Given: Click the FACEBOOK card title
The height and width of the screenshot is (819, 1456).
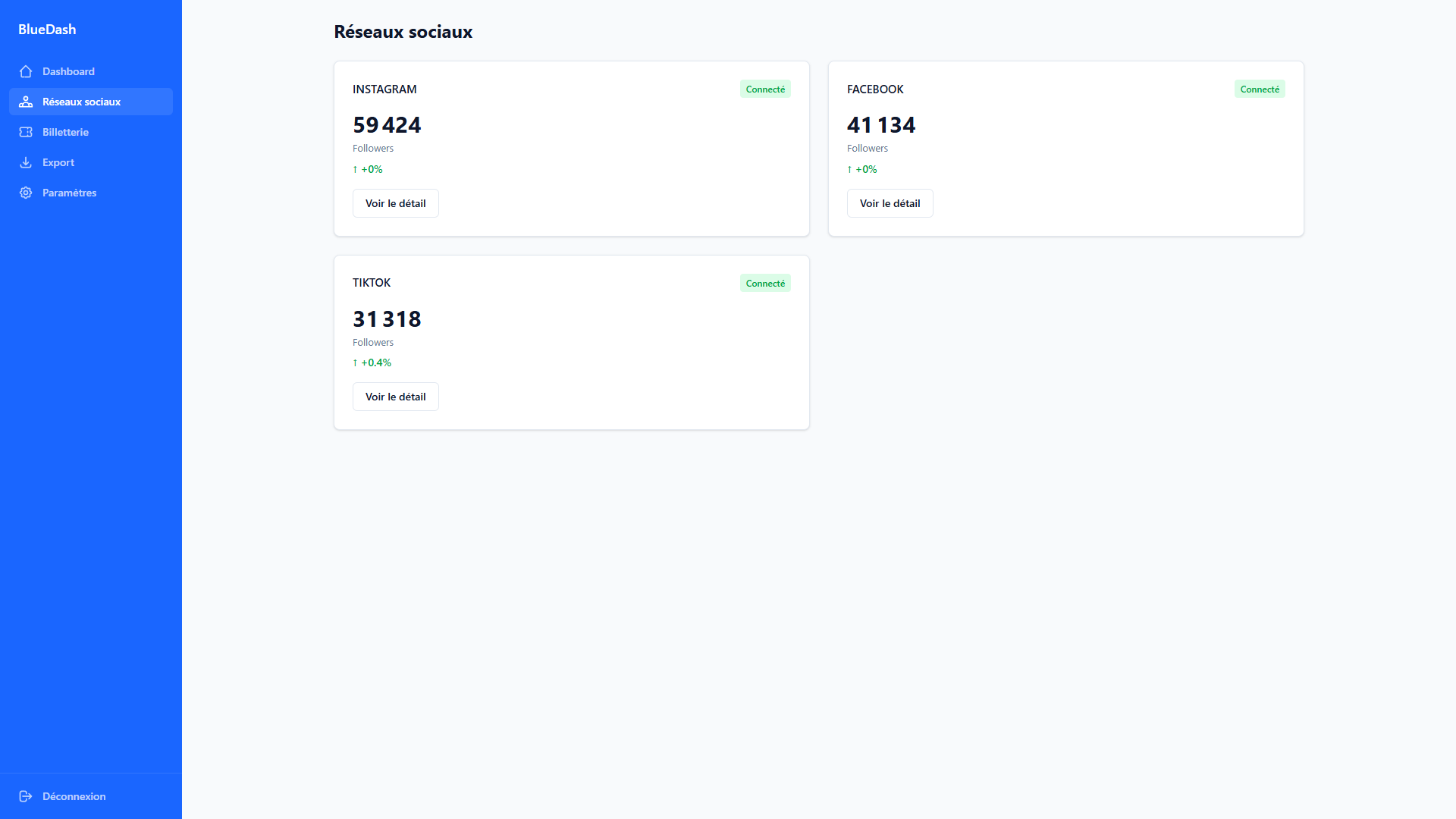Looking at the screenshot, I should (875, 89).
